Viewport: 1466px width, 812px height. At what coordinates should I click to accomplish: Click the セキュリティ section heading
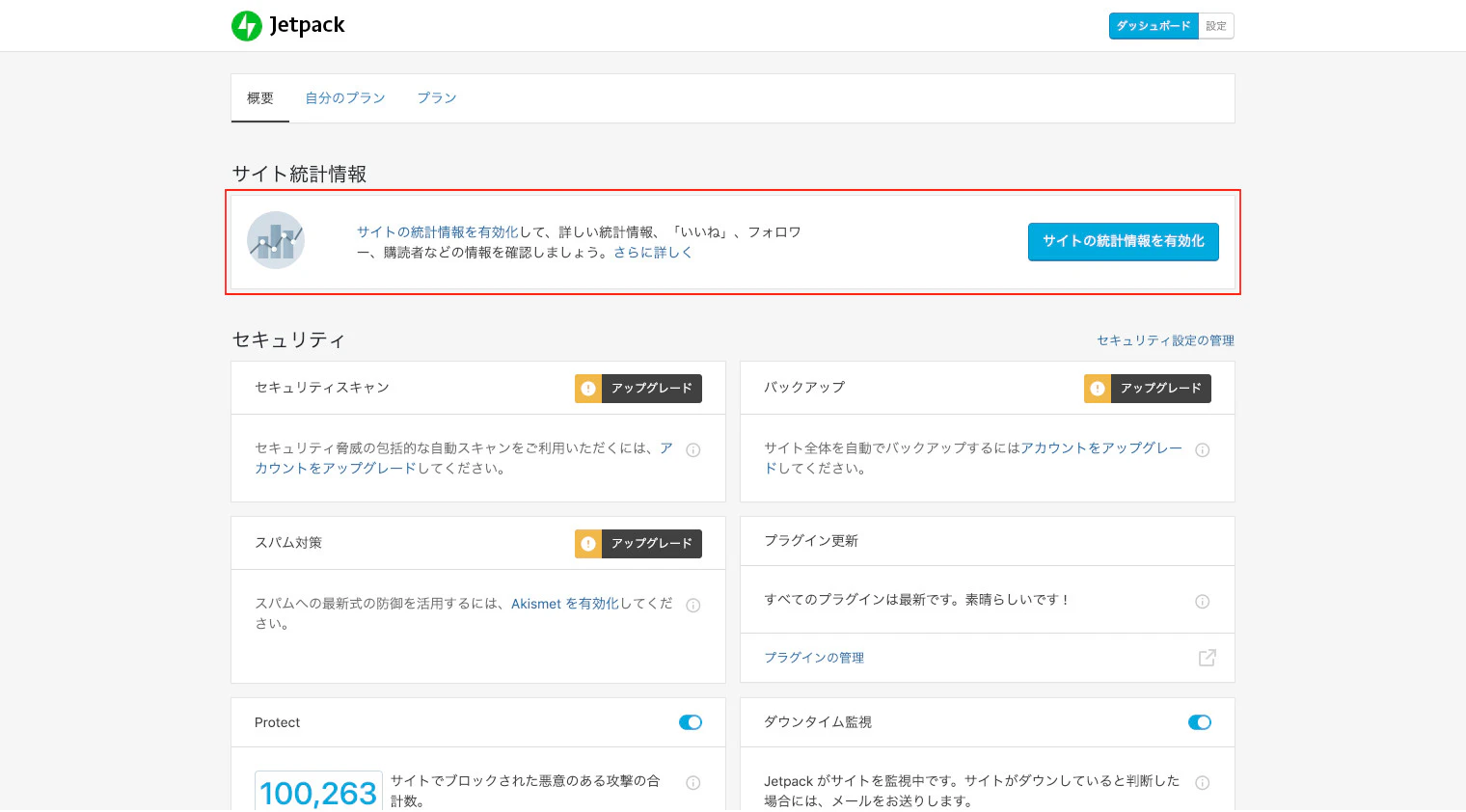point(288,339)
